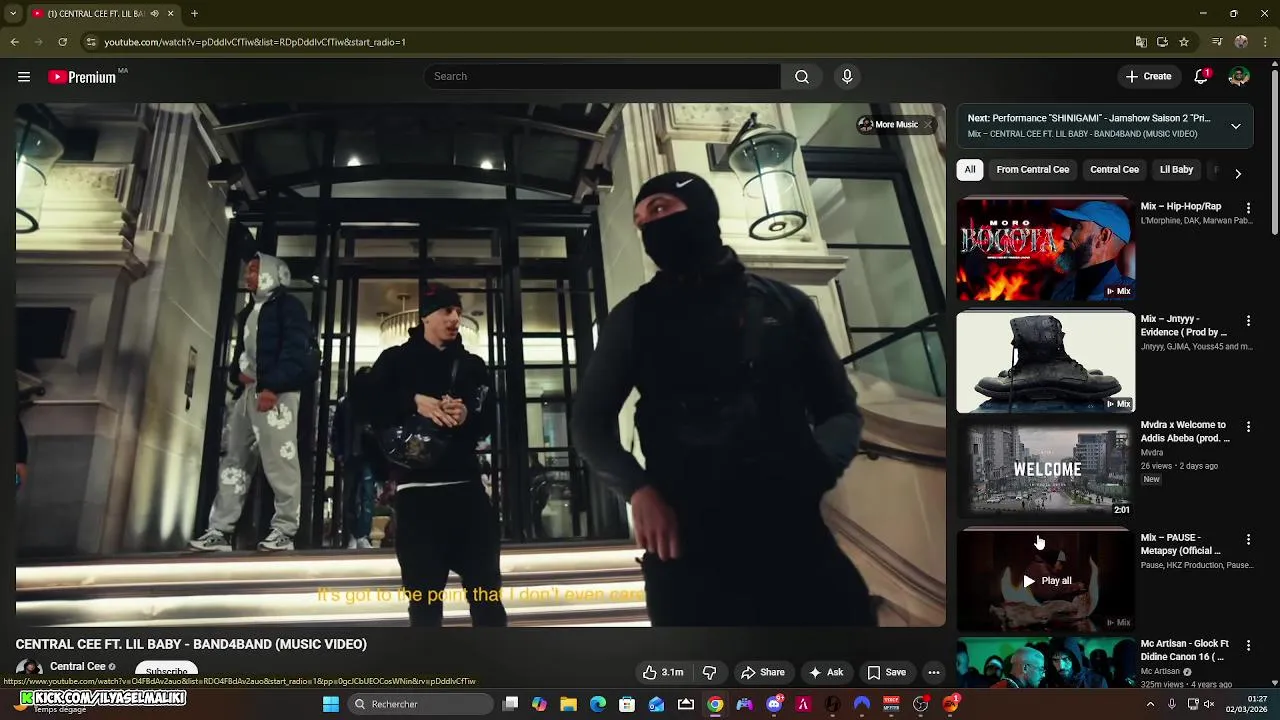The width and height of the screenshot is (1280, 720).
Task: Click the YouTube search input field
Action: [x=602, y=77]
